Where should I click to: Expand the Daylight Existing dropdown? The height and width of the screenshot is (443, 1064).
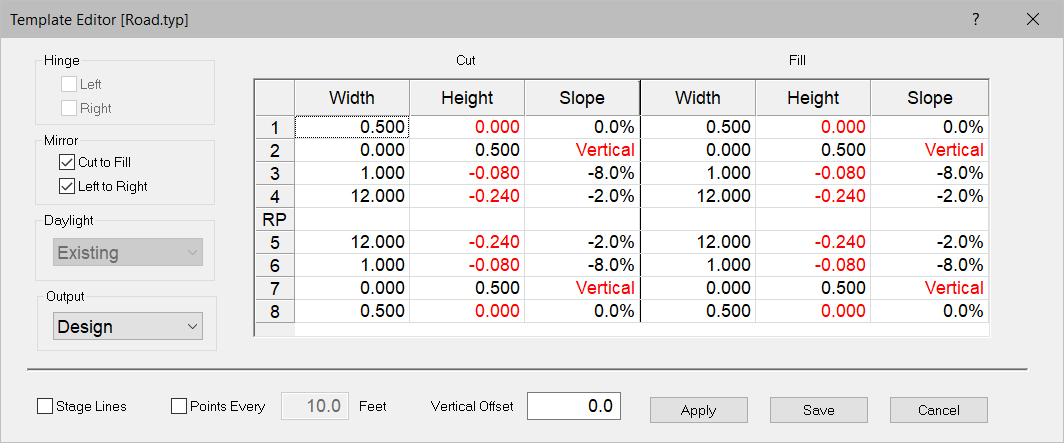click(127, 253)
